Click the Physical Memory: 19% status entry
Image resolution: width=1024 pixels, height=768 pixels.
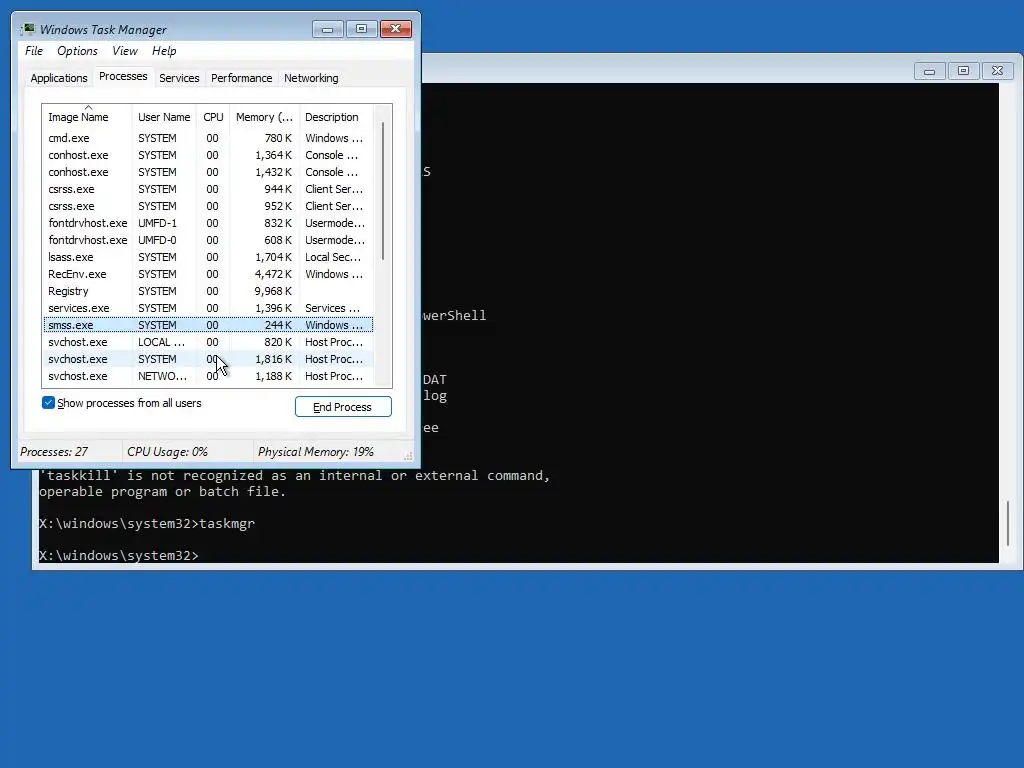pos(315,451)
